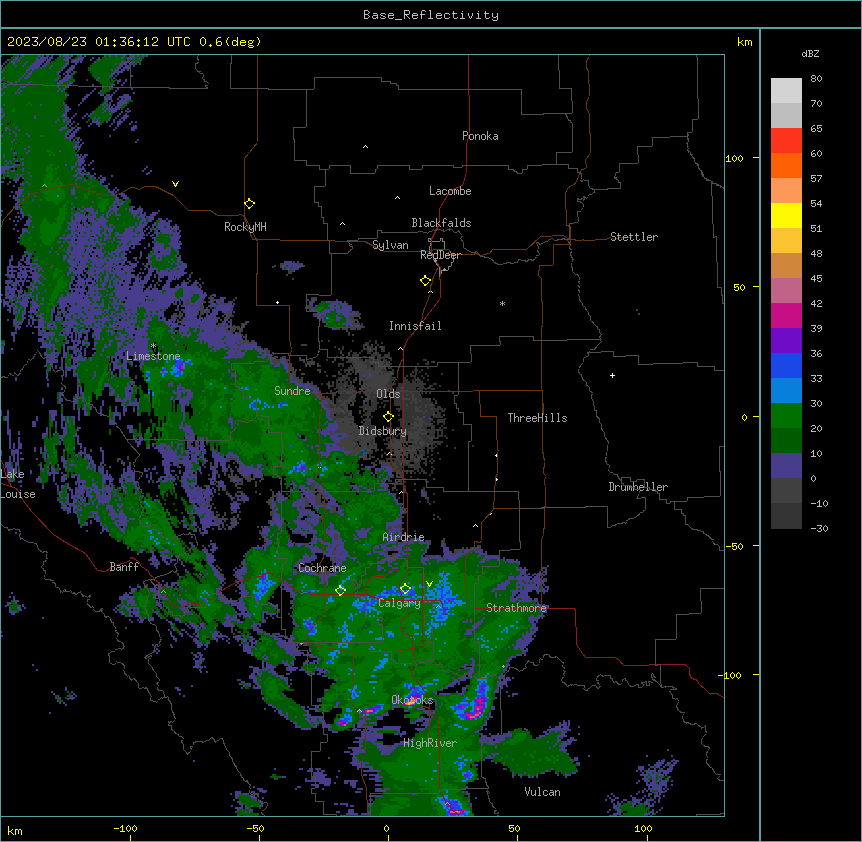Select the Sundre label
This screenshot has width=862, height=842.
(292, 391)
